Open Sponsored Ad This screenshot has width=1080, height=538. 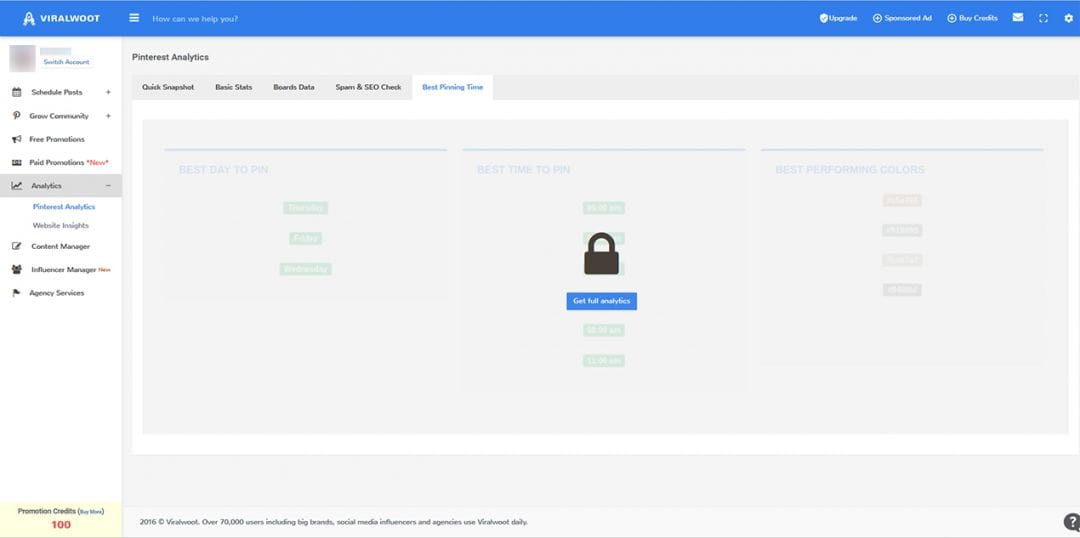click(x=902, y=18)
